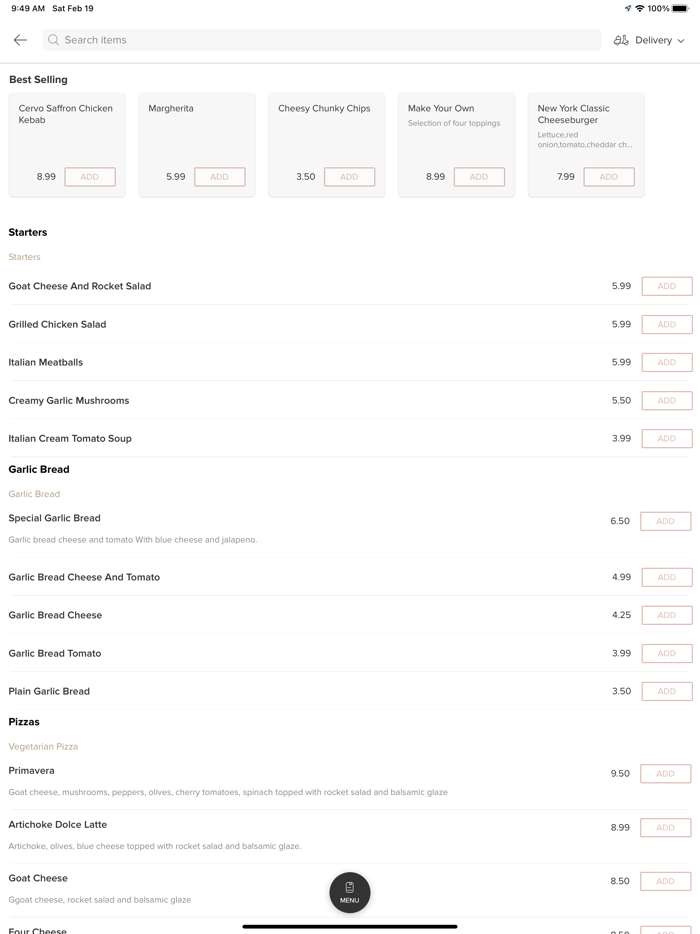Add Cervo Saffron Chicken Kebab

click(90, 177)
